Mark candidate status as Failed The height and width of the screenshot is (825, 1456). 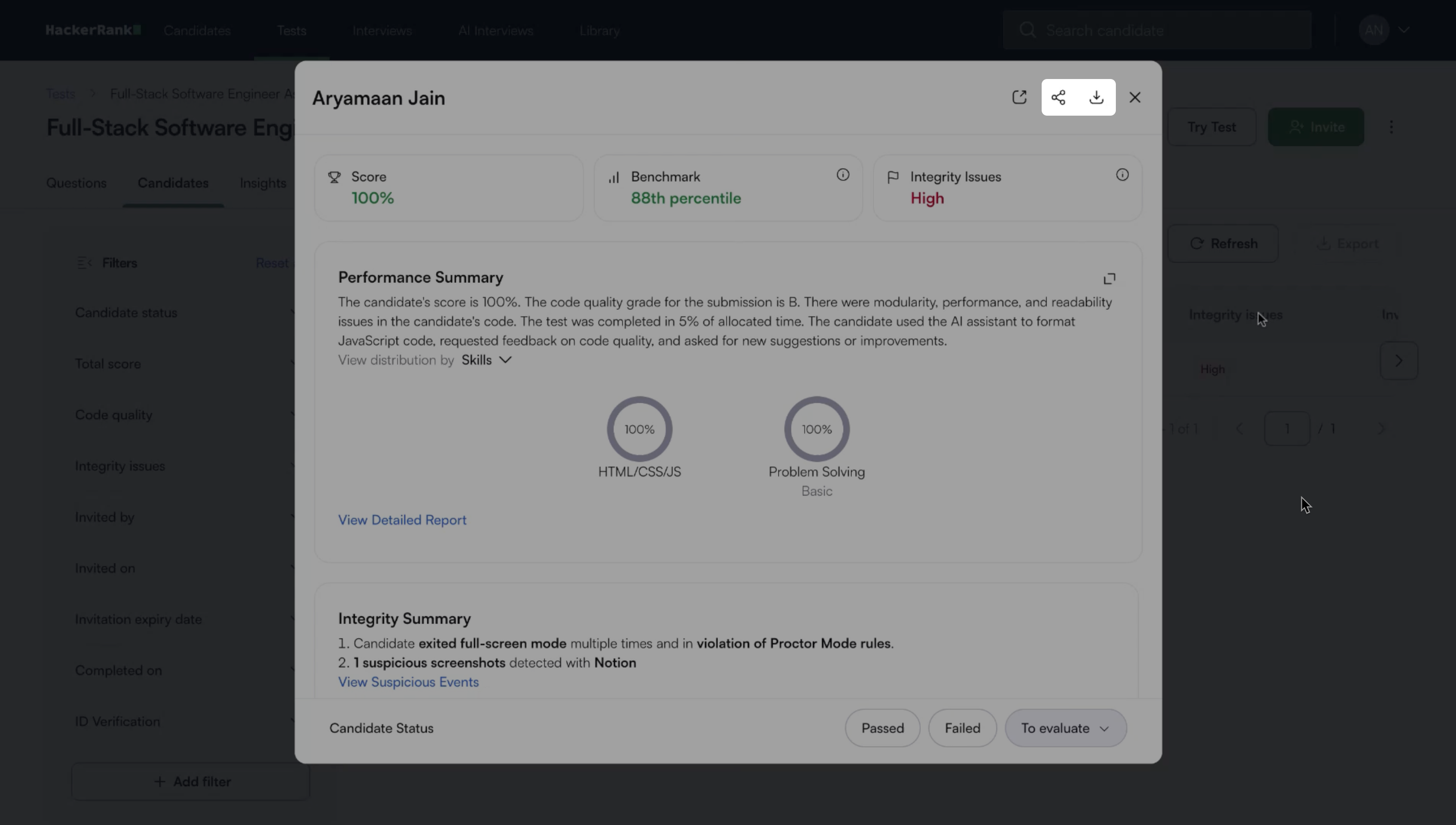(962, 728)
